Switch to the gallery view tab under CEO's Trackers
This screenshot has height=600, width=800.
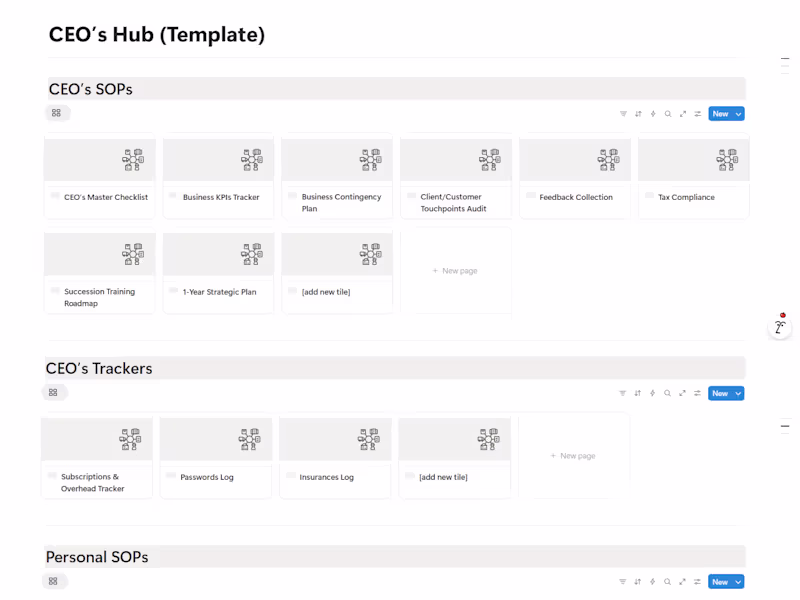pos(55,392)
